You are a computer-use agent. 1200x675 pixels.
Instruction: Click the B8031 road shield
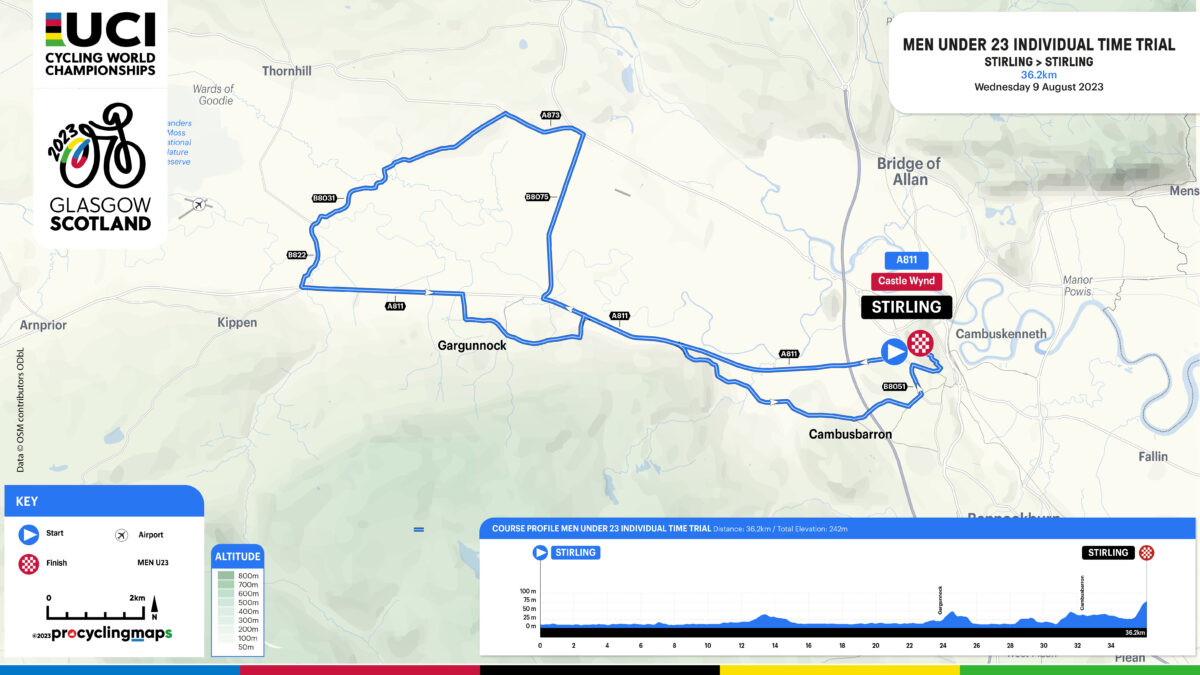pyautogui.click(x=323, y=199)
